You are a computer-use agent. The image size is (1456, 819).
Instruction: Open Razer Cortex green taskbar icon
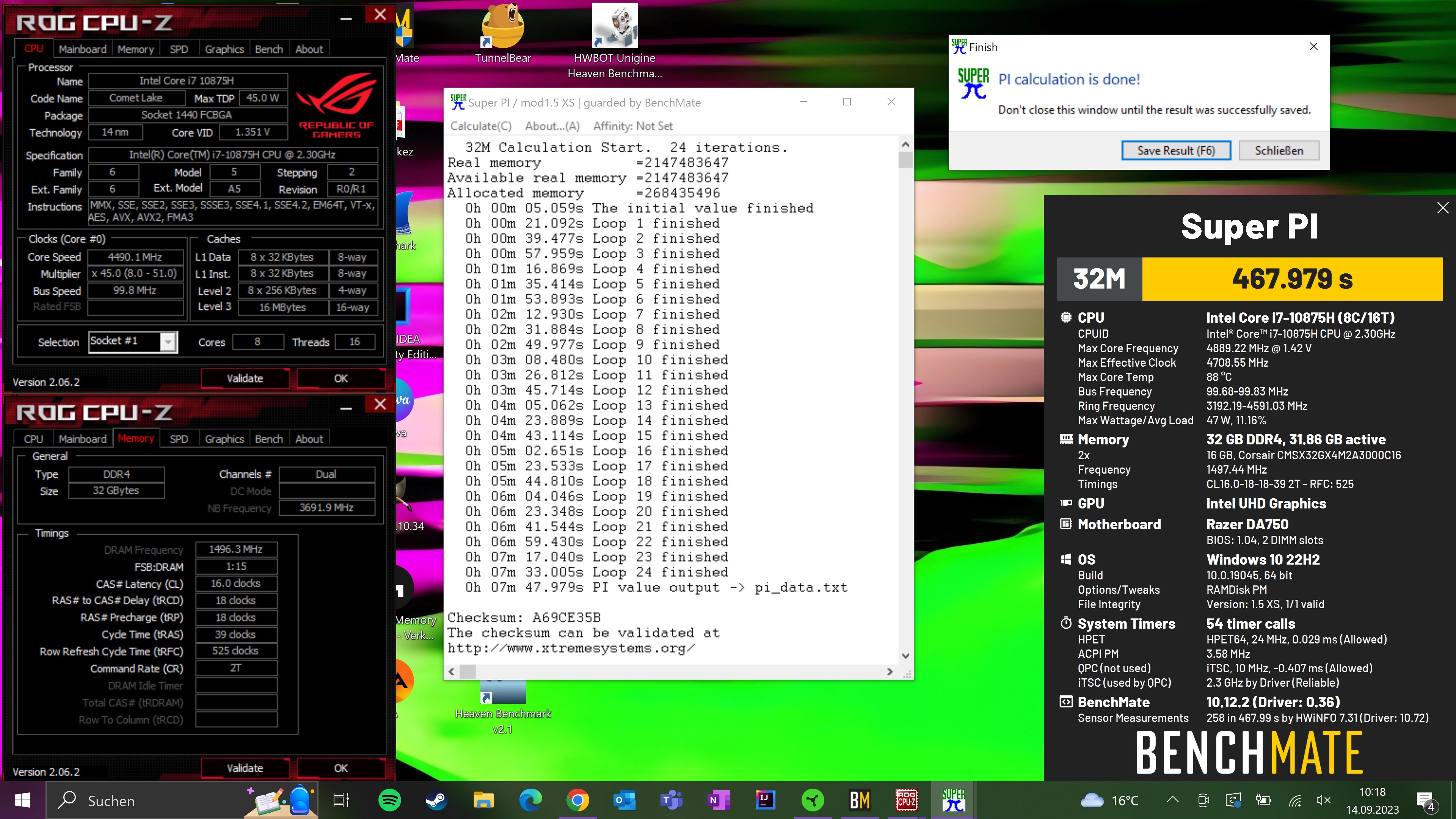click(x=813, y=800)
